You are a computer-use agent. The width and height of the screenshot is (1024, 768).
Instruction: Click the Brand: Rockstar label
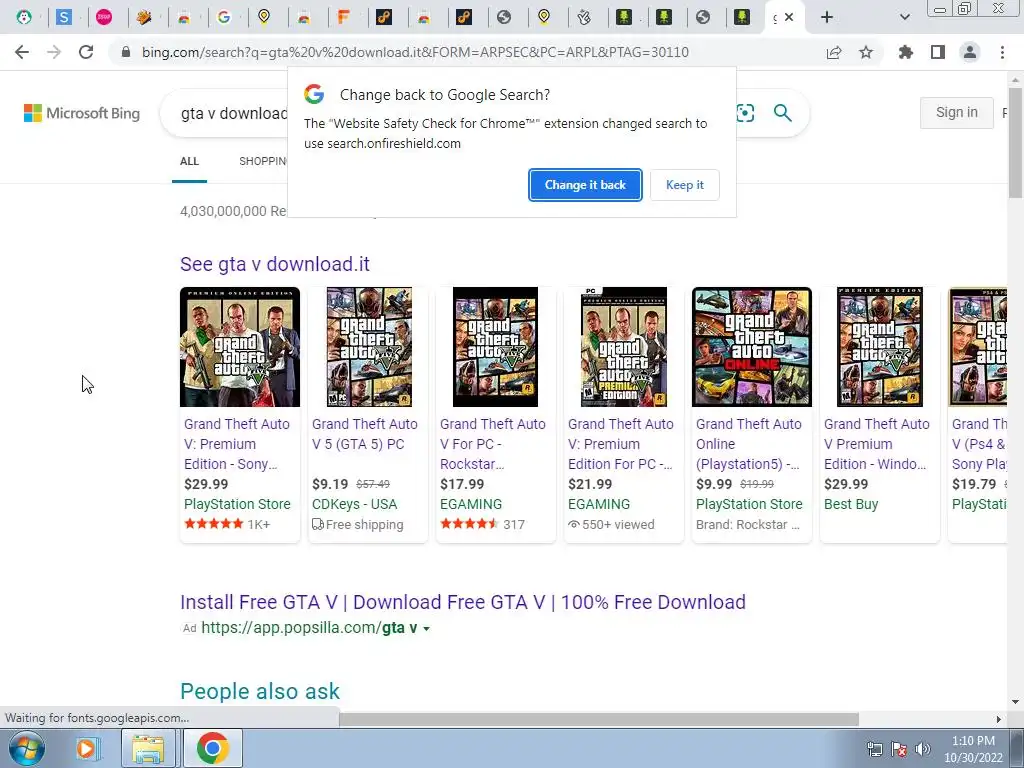coord(748,524)
